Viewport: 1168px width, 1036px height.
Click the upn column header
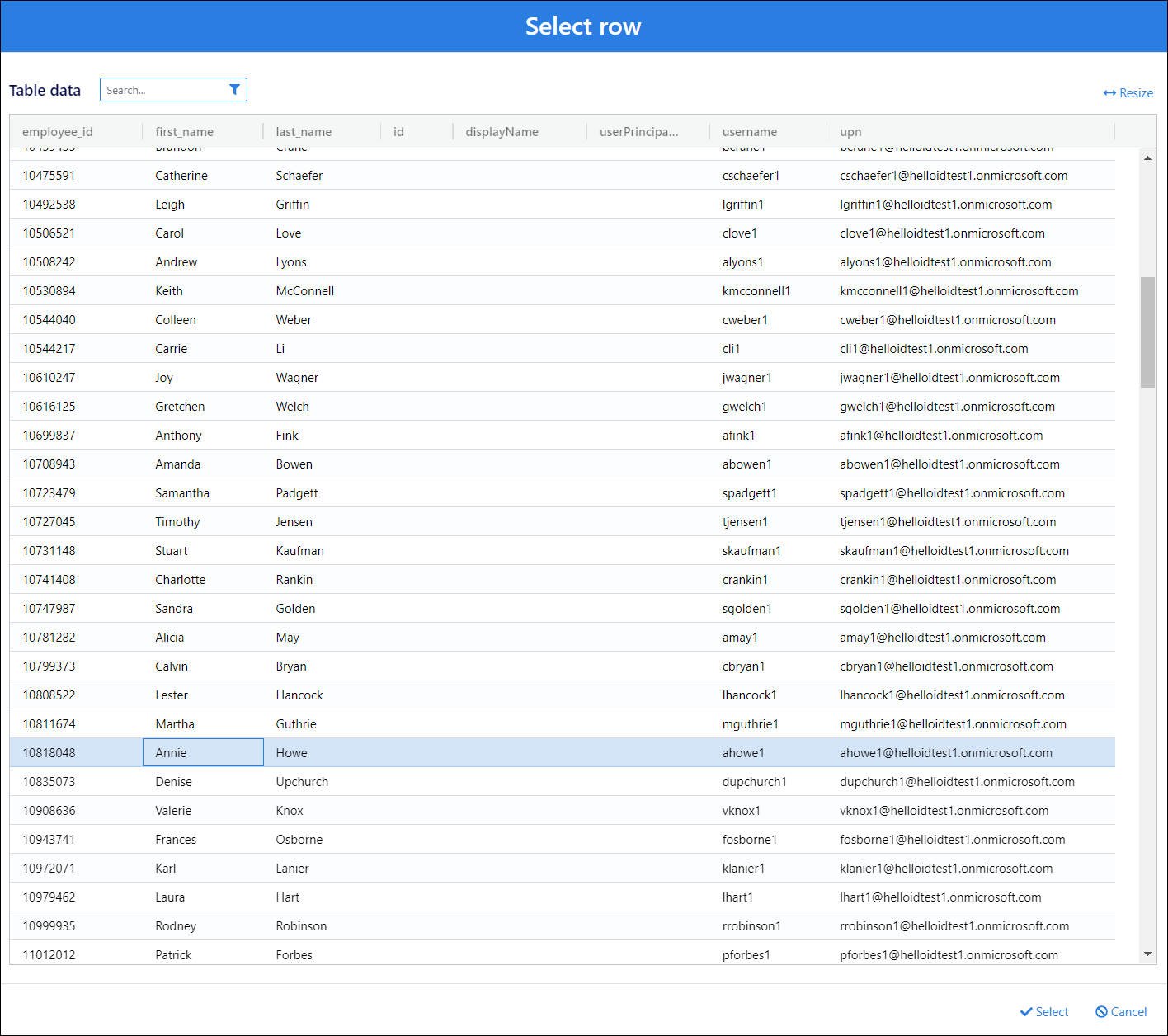click(x=850, y=132)
